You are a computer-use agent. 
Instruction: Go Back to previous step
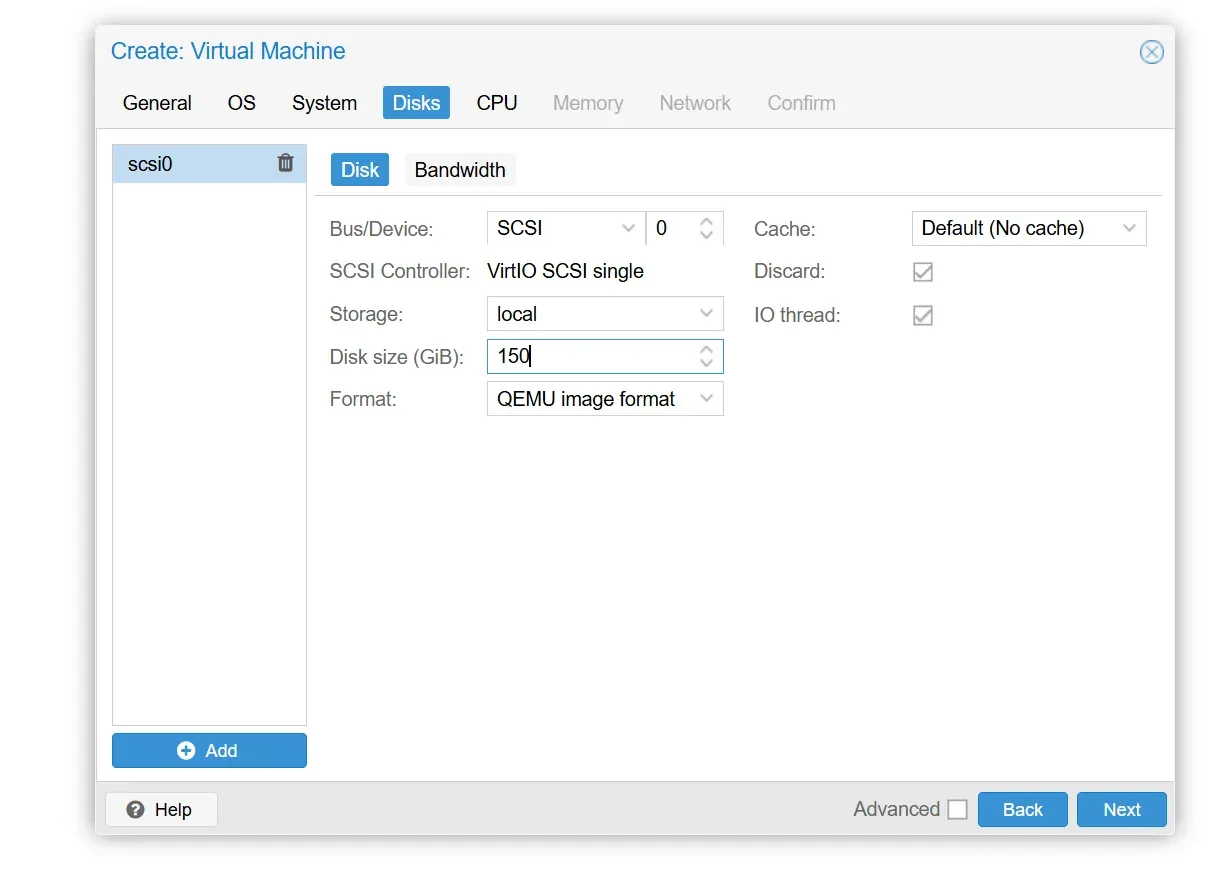click(x=1022, y=810)
